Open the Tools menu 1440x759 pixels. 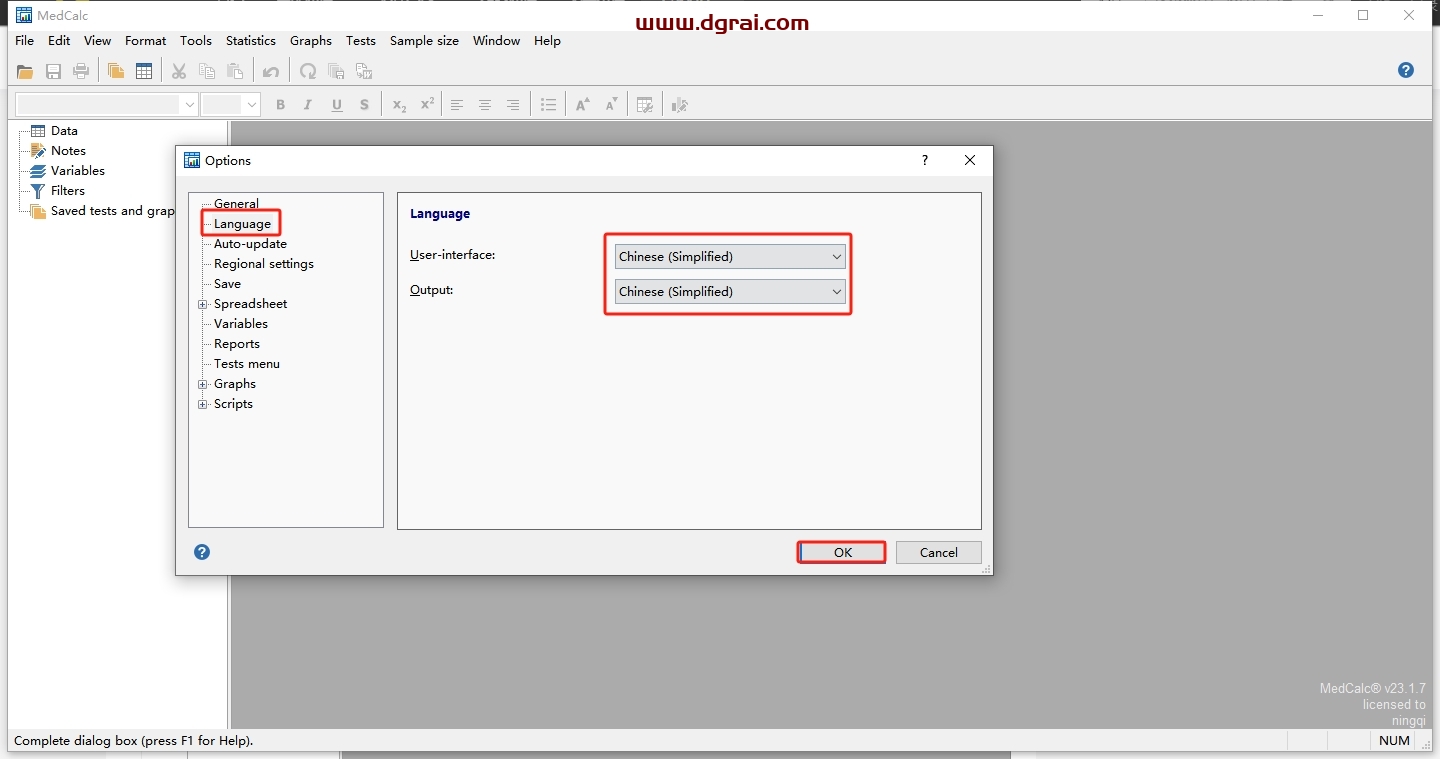pyautogui.click(x=196, y=41)
